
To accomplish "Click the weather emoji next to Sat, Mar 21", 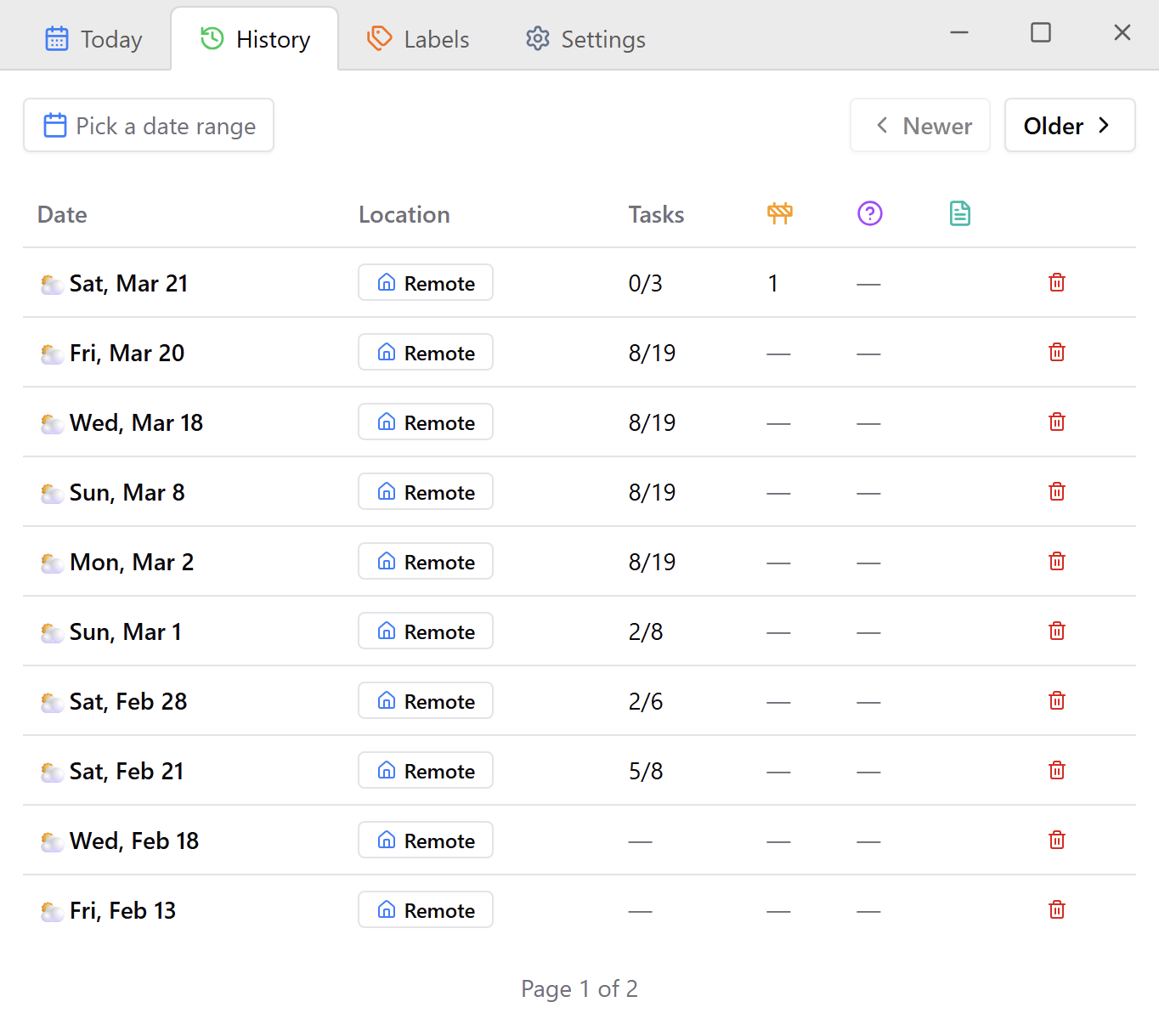I will point(51,283).
